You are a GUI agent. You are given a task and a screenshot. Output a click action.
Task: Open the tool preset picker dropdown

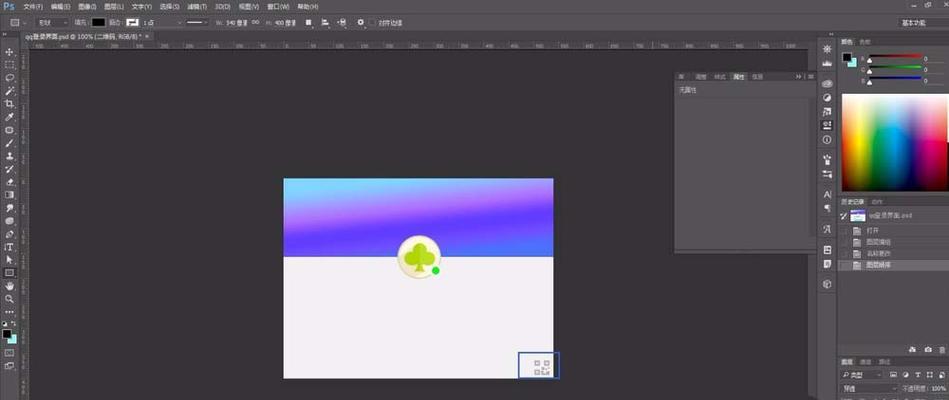pos(17,22)
